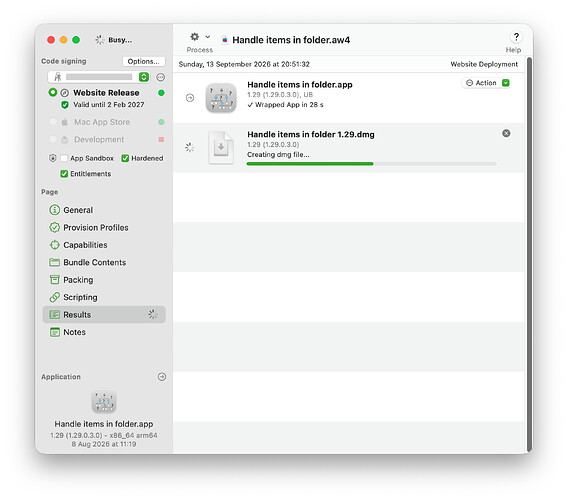Click the General info icon
The width and height of the screenshot is (567, 500).
pyautogui.click(x=54, y=210)
